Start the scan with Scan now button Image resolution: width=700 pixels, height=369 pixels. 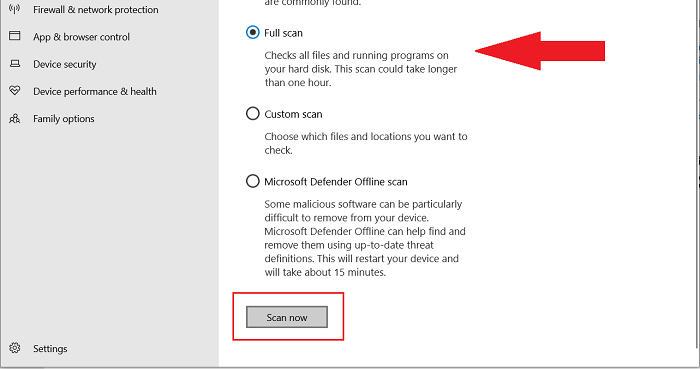(287, 317)
